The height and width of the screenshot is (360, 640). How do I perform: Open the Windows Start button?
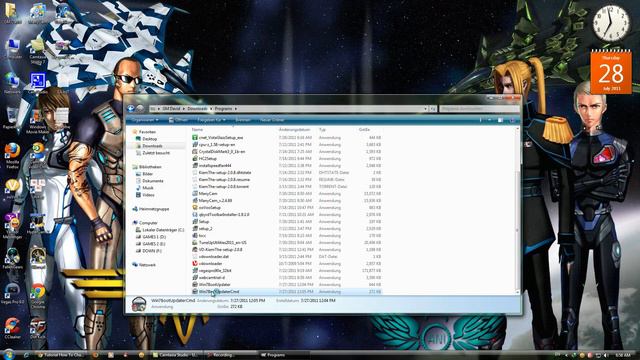(8, 354)
